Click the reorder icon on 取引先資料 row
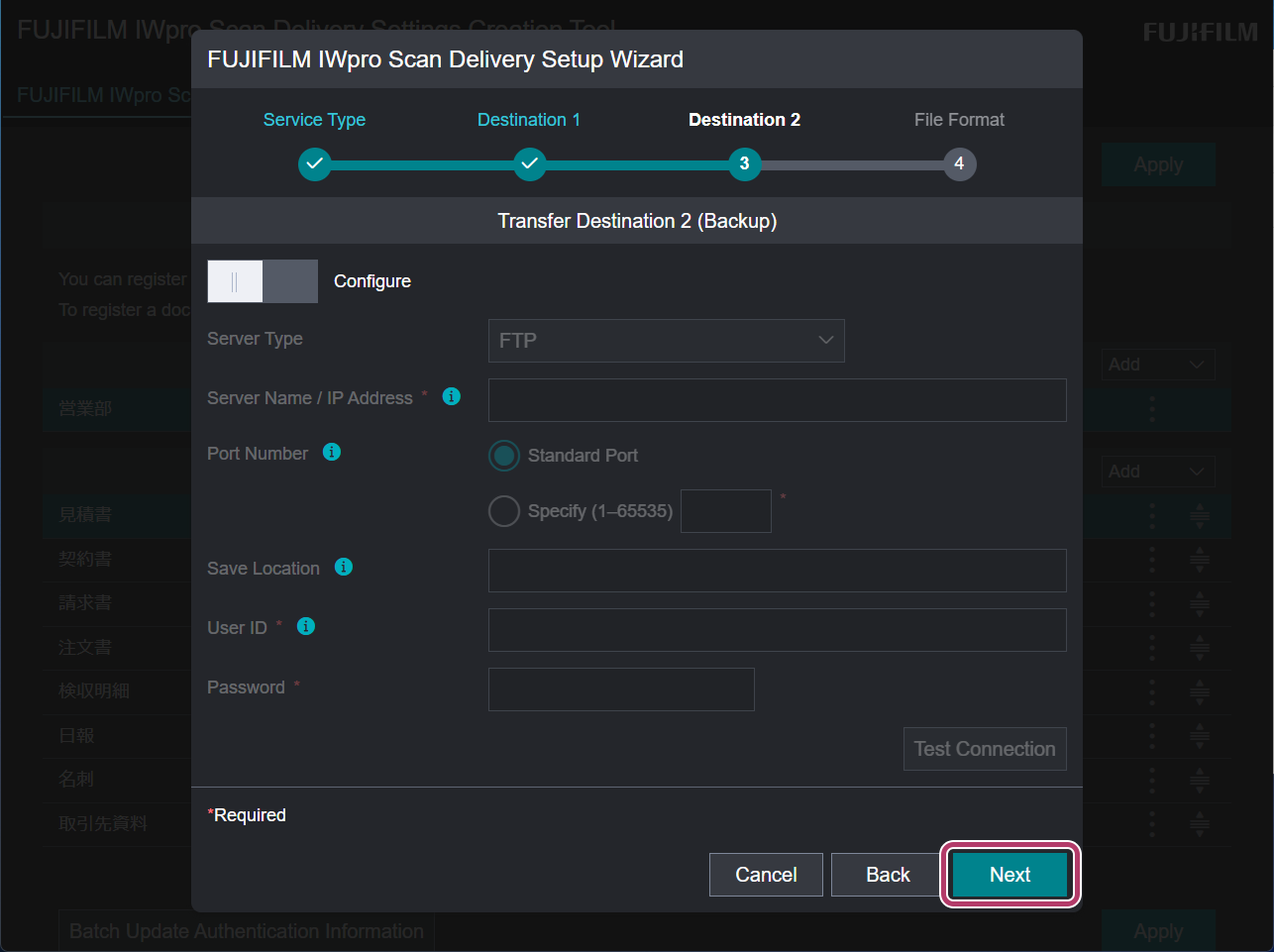Viewport: 1274px width, 952px height. coord(1200,824)
